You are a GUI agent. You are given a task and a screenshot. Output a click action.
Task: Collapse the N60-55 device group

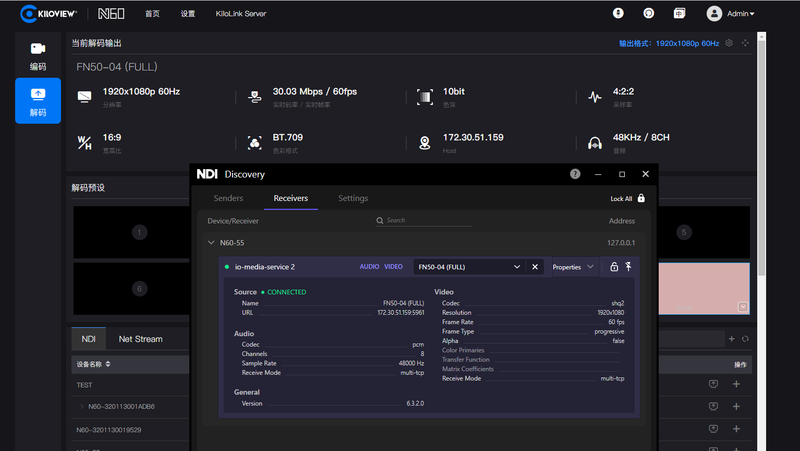[211, 242]
